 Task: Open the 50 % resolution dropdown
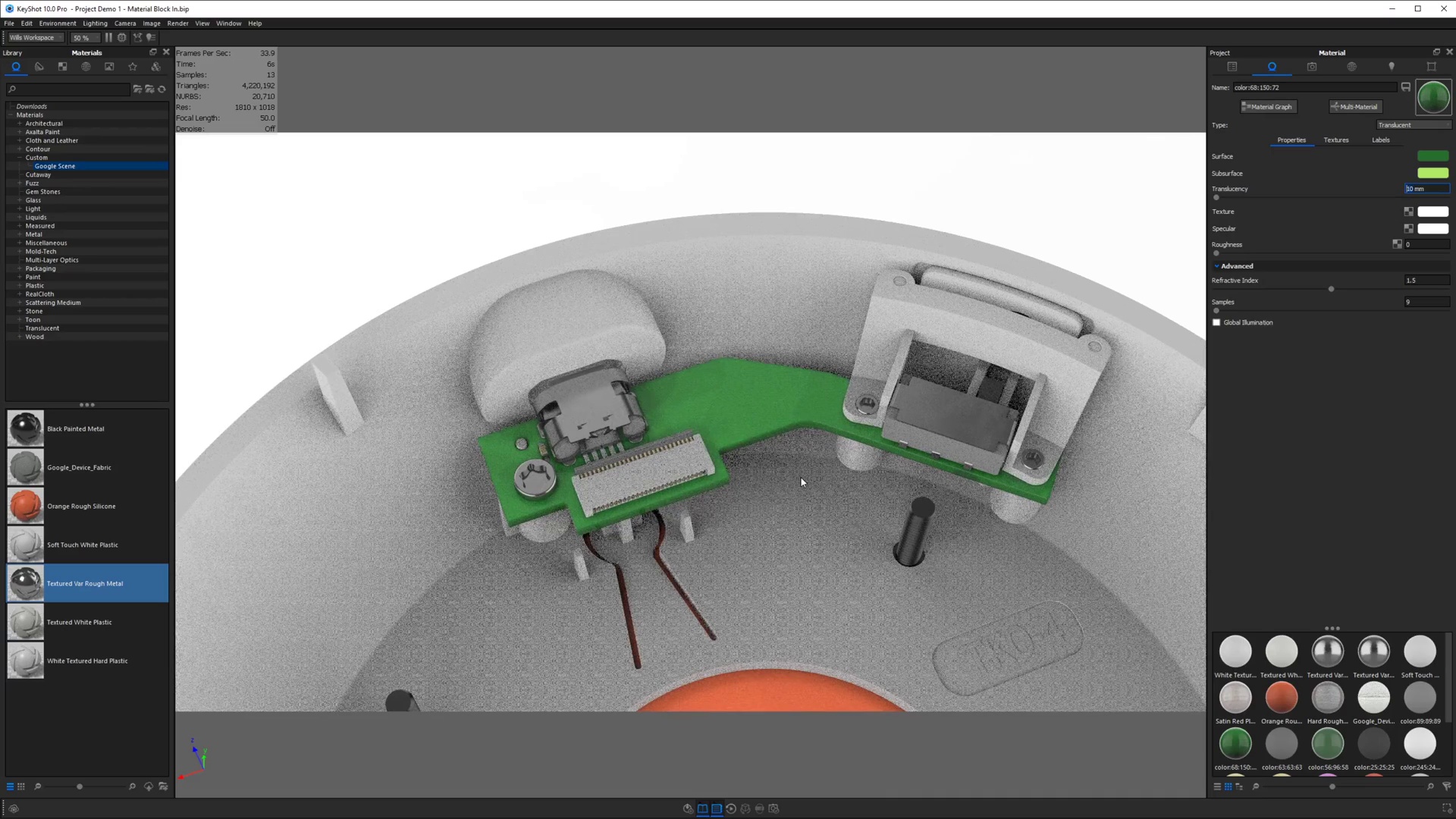84,37
